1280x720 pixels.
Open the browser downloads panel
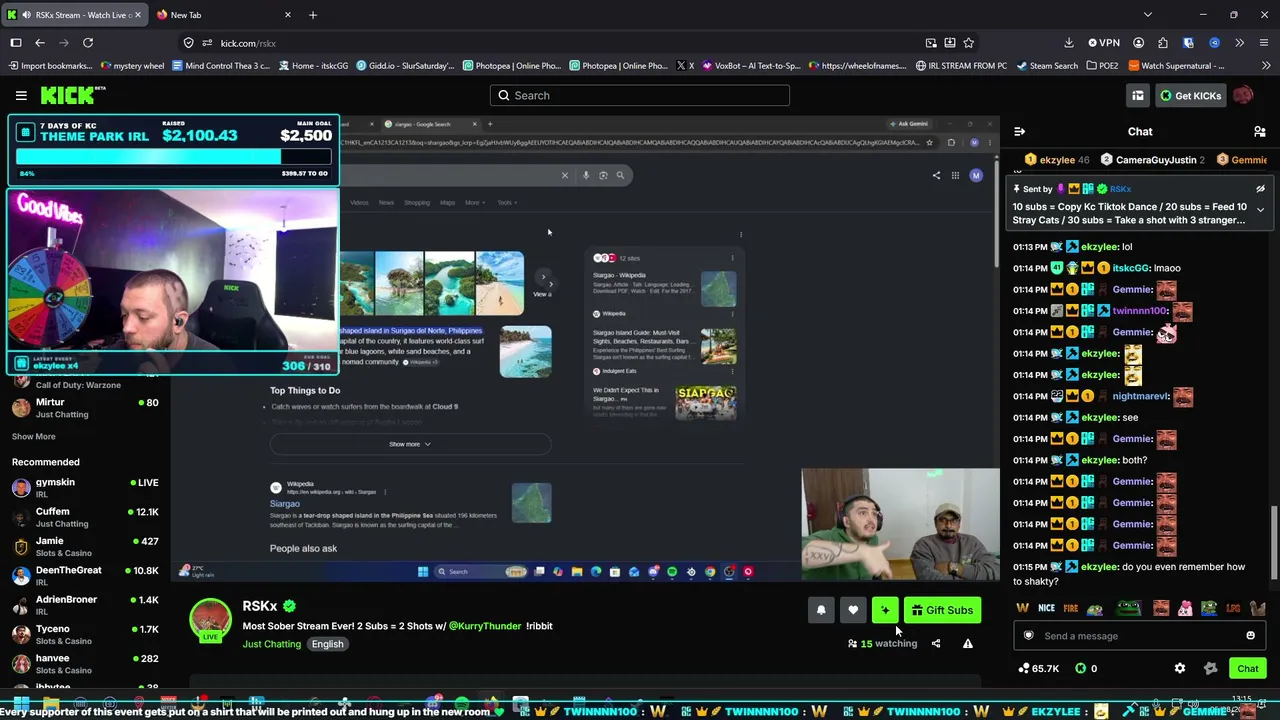1069,43
